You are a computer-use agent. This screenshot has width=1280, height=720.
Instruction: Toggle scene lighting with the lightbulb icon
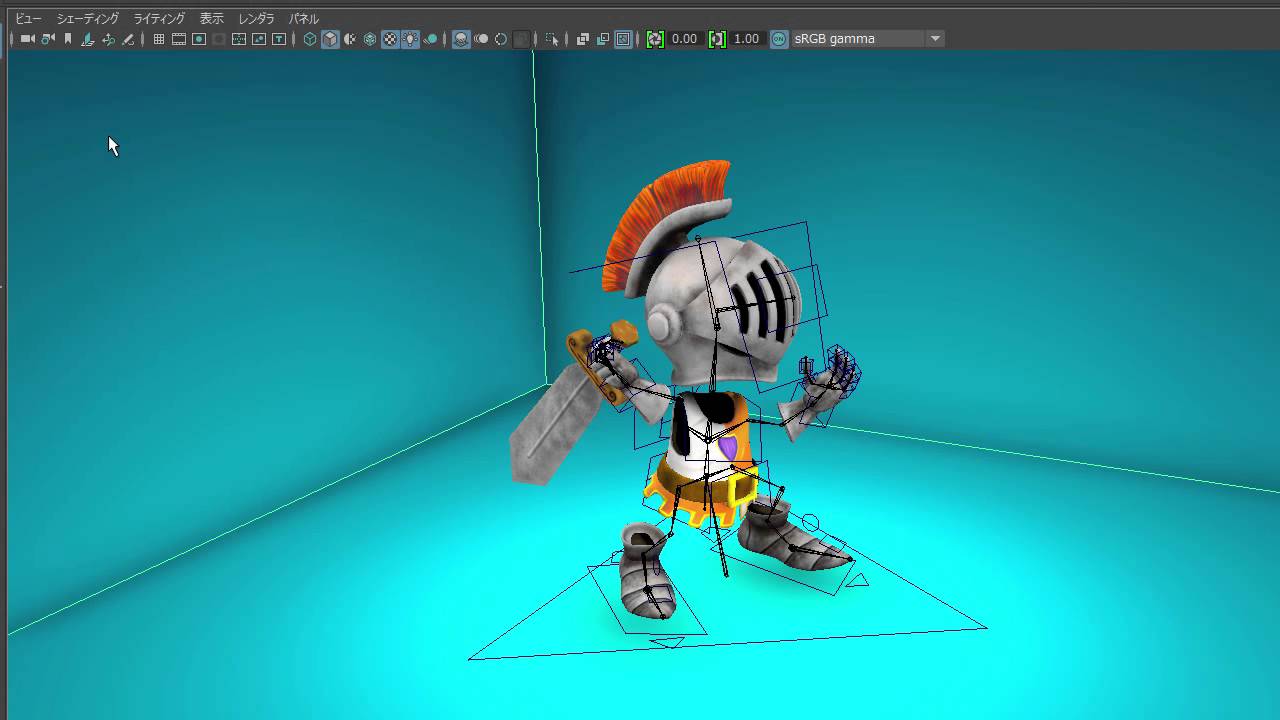(x=411, y=39)
